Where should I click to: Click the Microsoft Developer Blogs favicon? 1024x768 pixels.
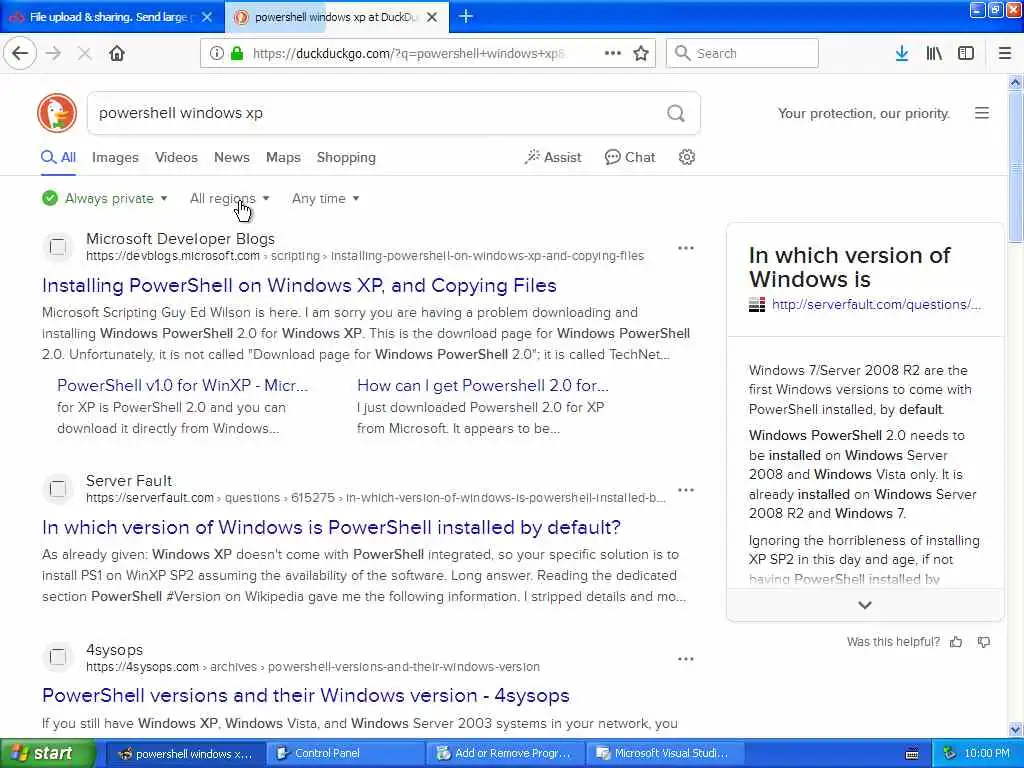(x=57, y=247)
